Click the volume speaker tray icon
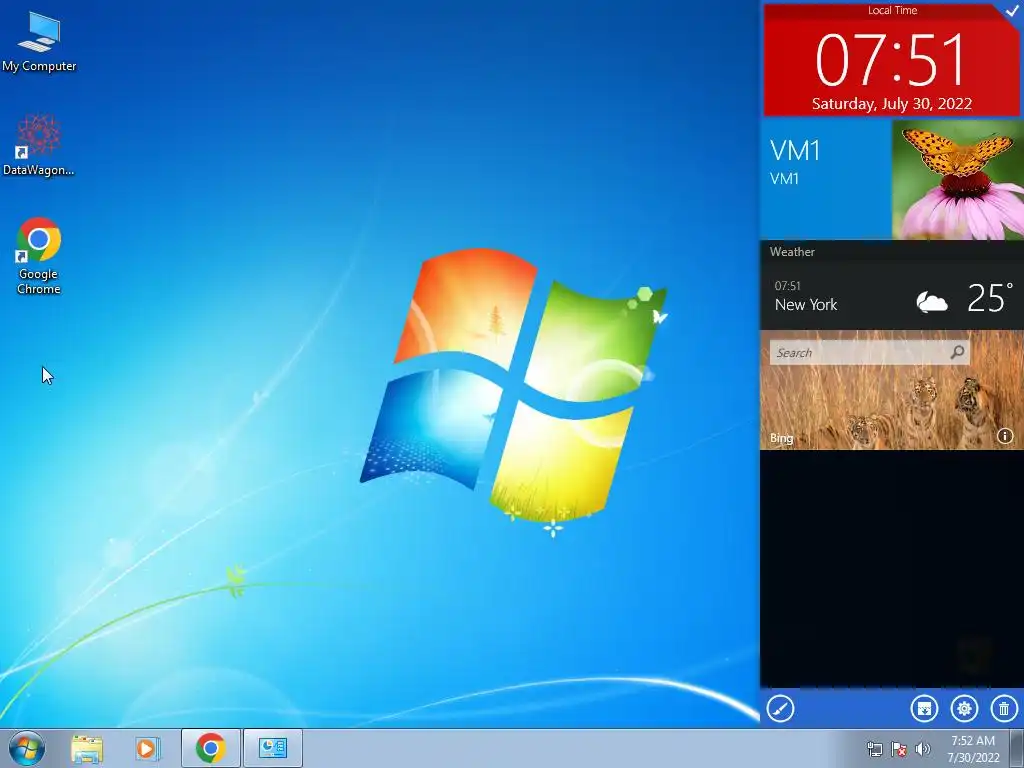This screenshot has height=768, width=1024. 923,749
